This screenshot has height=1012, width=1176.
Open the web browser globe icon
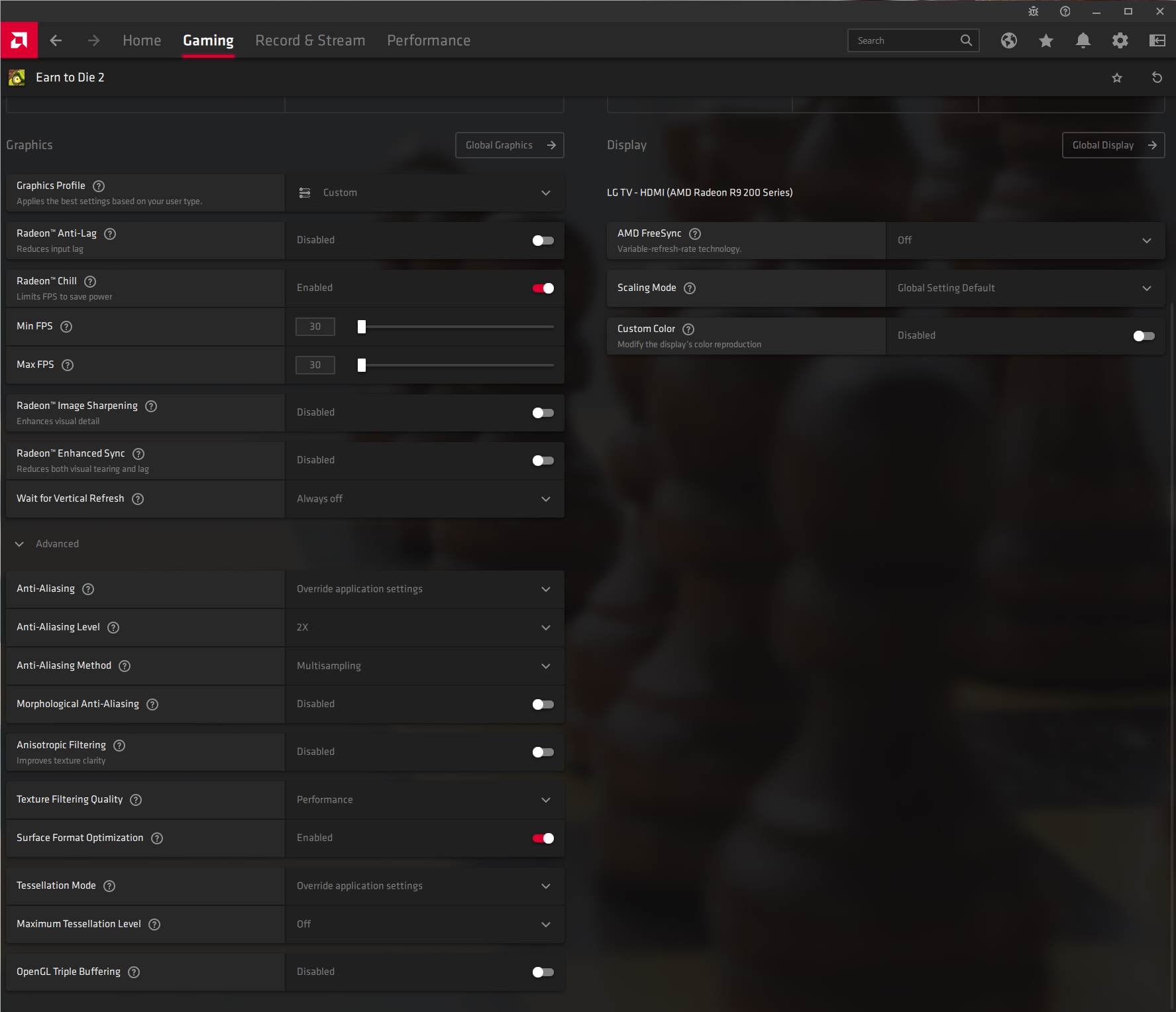(1009, 40)
